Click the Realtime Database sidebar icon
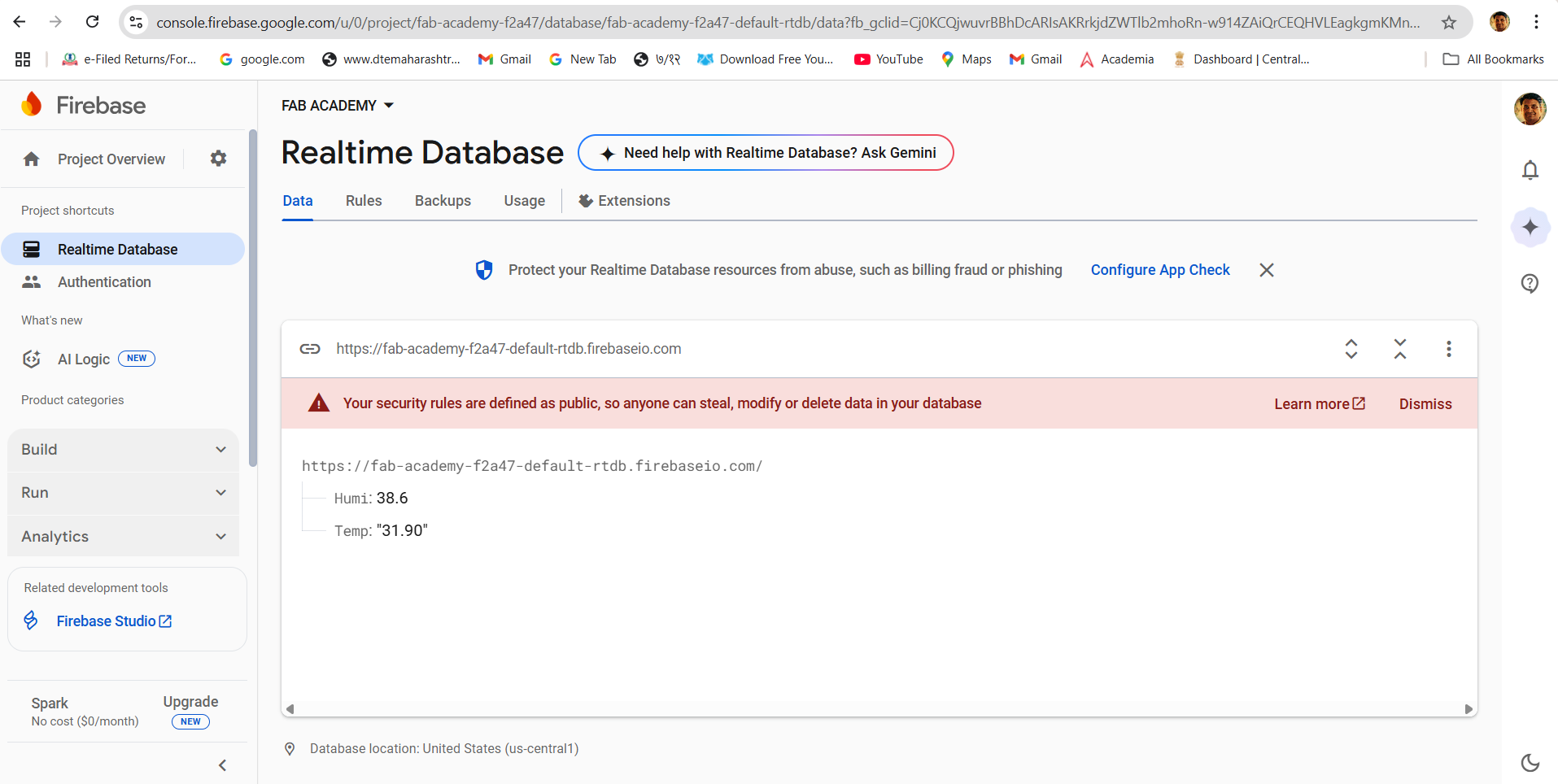Viewport: 1558px width, 784px height. pyautogui.click(x=32, y=250)
